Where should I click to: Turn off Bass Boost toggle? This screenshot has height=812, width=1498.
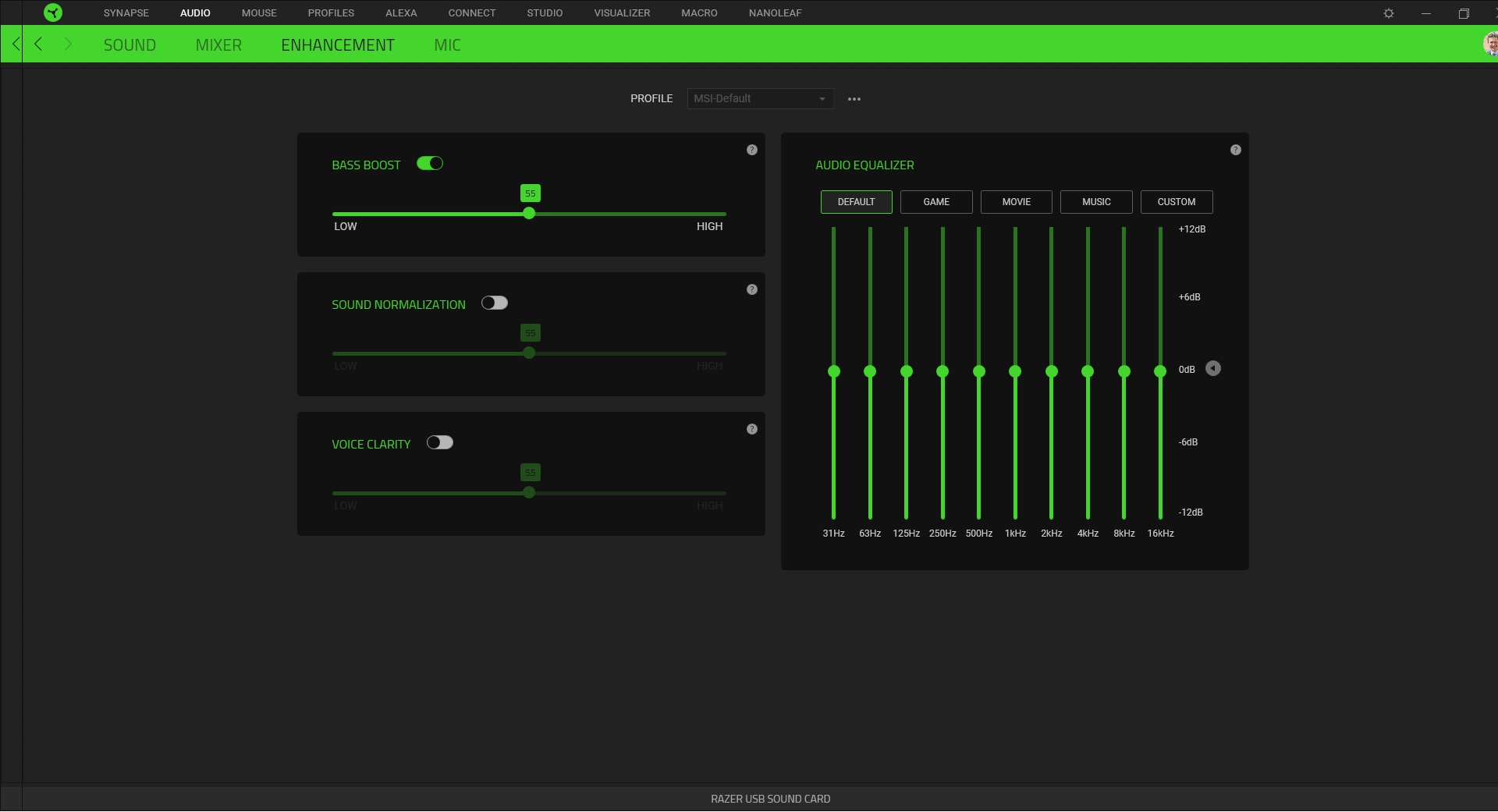(x=430, y=163)
